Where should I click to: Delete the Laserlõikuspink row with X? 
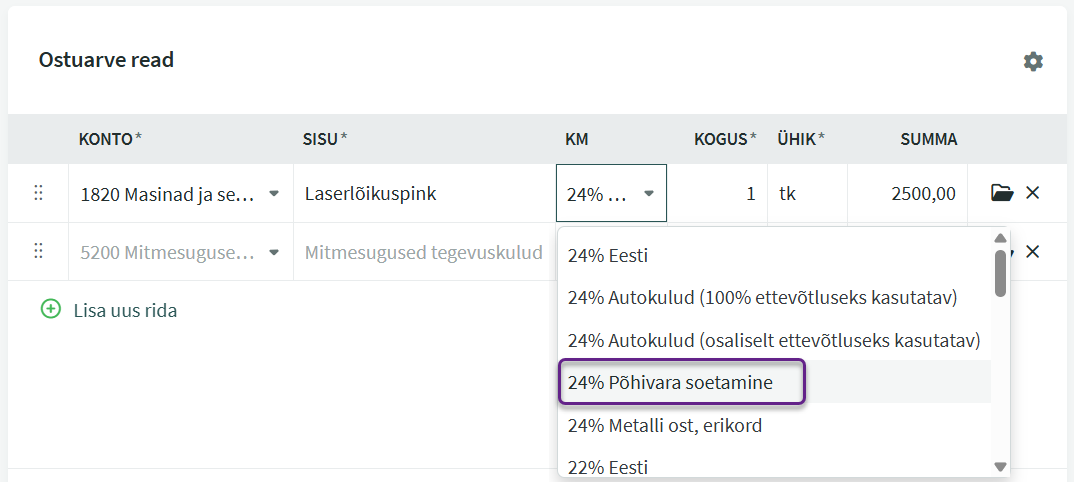(1032, 193)
